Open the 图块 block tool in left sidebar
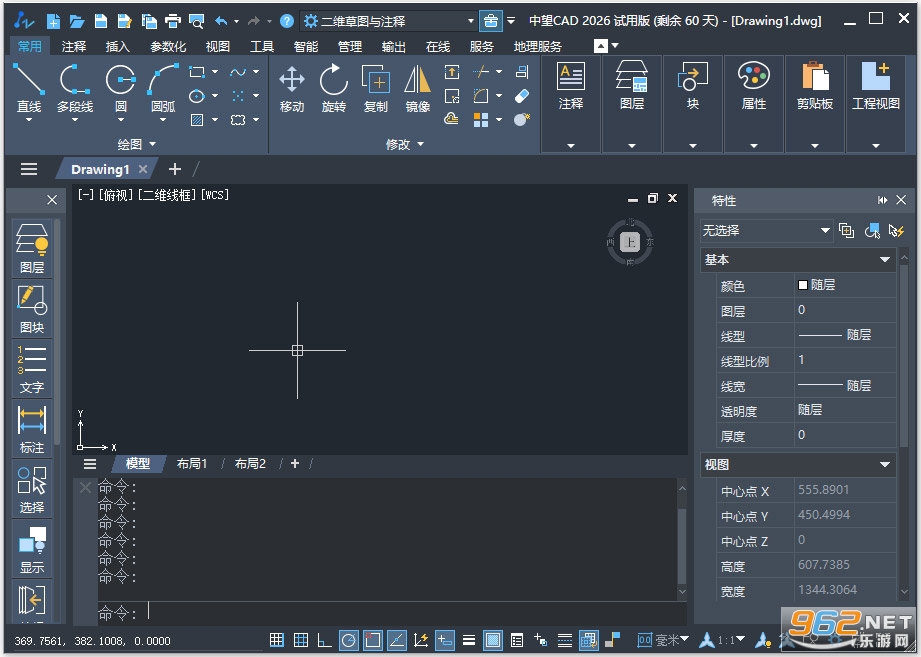This screenshot has height=657, width=921. [32, 309]
